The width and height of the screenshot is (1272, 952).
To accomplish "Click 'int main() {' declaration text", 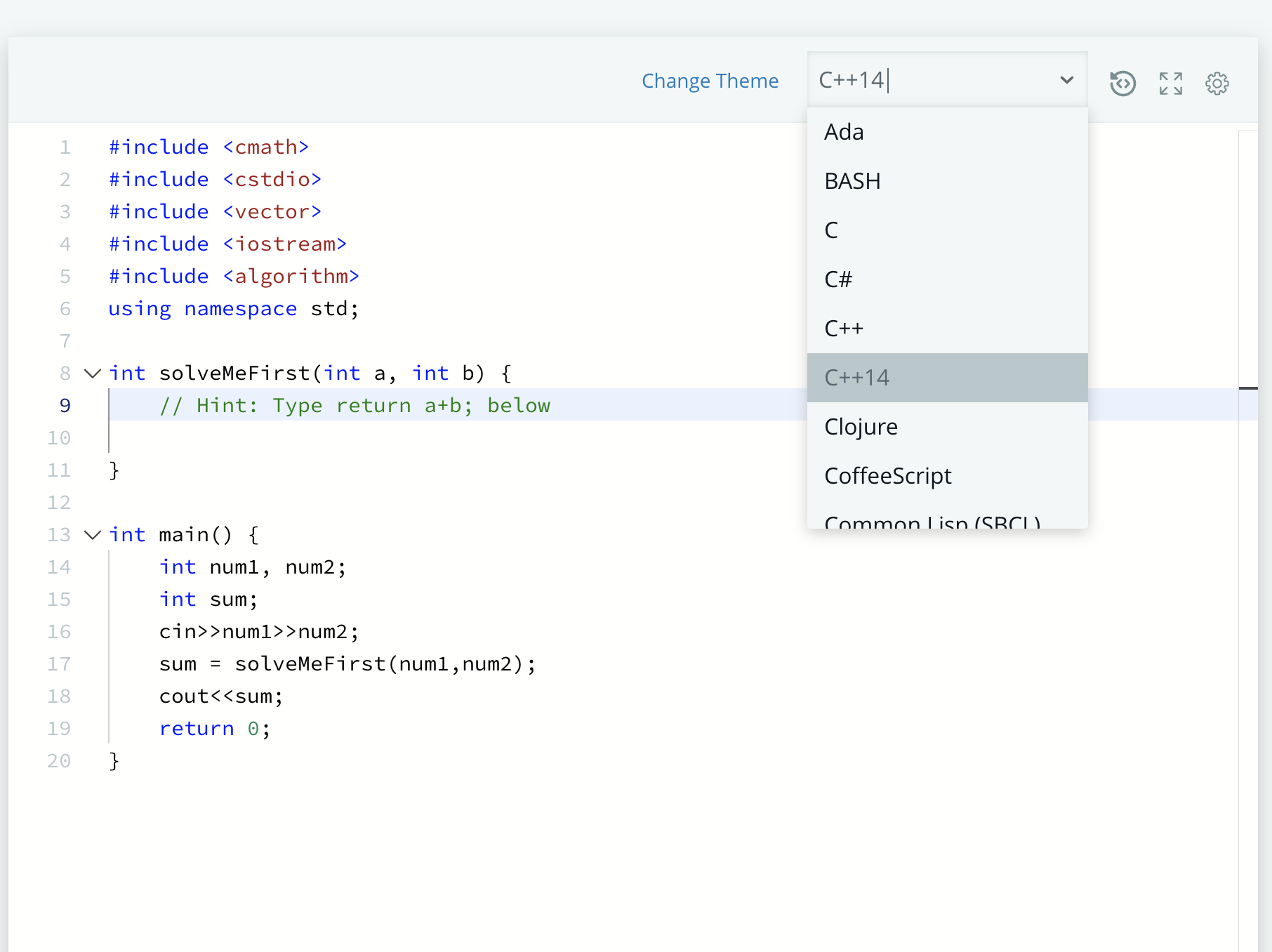I will coord(184,534).
